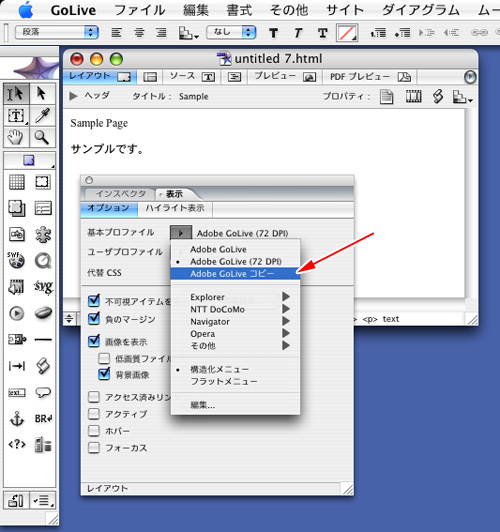Uncheck the 負のマージン checkbox
Image resolution: width=500 pixels, height=532 pixels.
(94, 319)
